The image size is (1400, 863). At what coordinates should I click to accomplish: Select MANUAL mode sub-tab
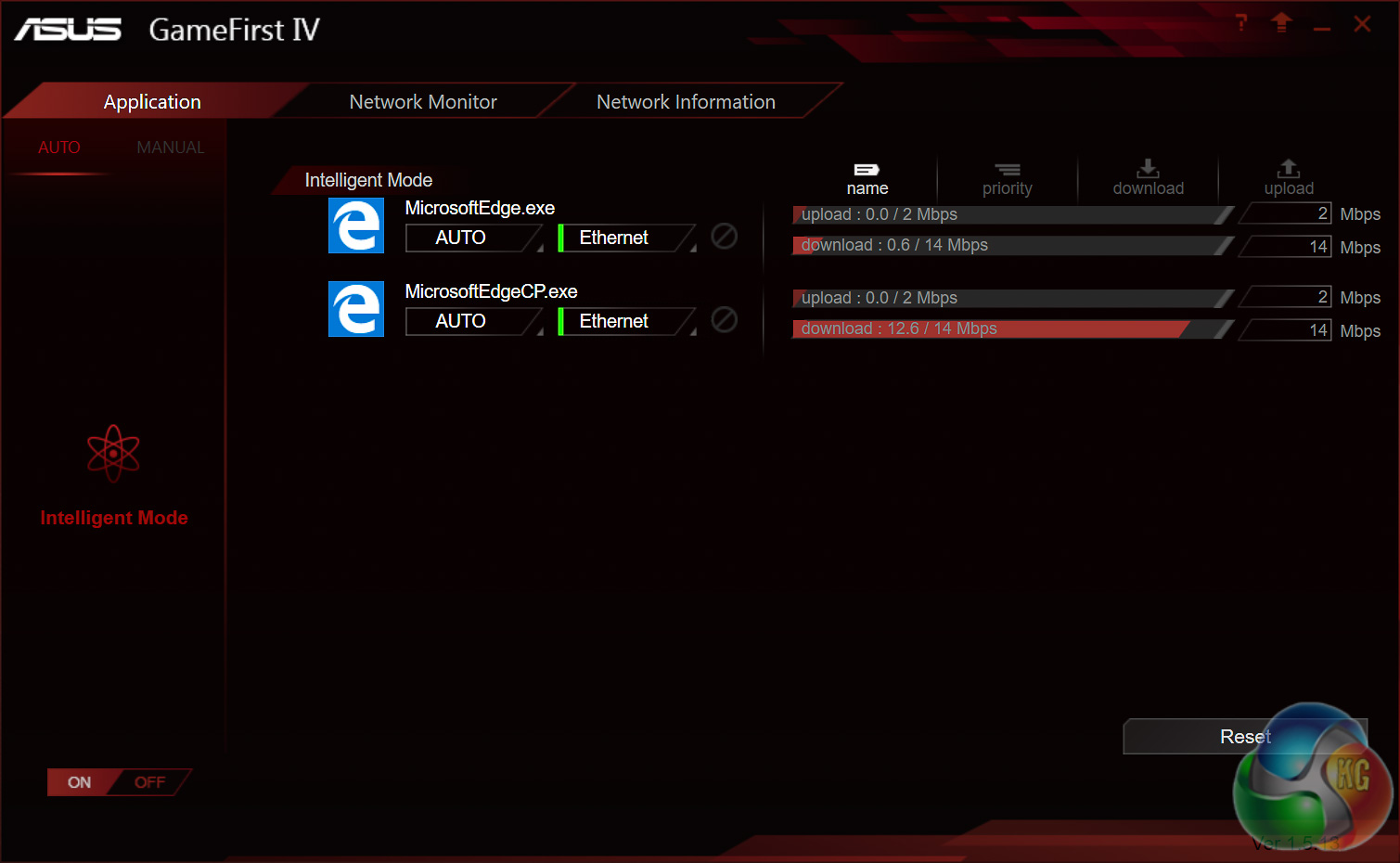pos(171,148)
